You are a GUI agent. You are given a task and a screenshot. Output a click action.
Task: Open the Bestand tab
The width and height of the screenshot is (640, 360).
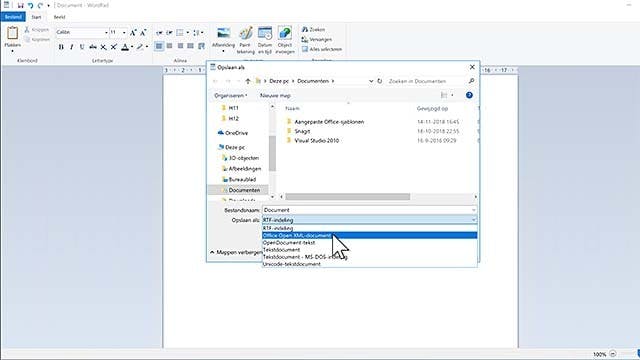[13, 17]
